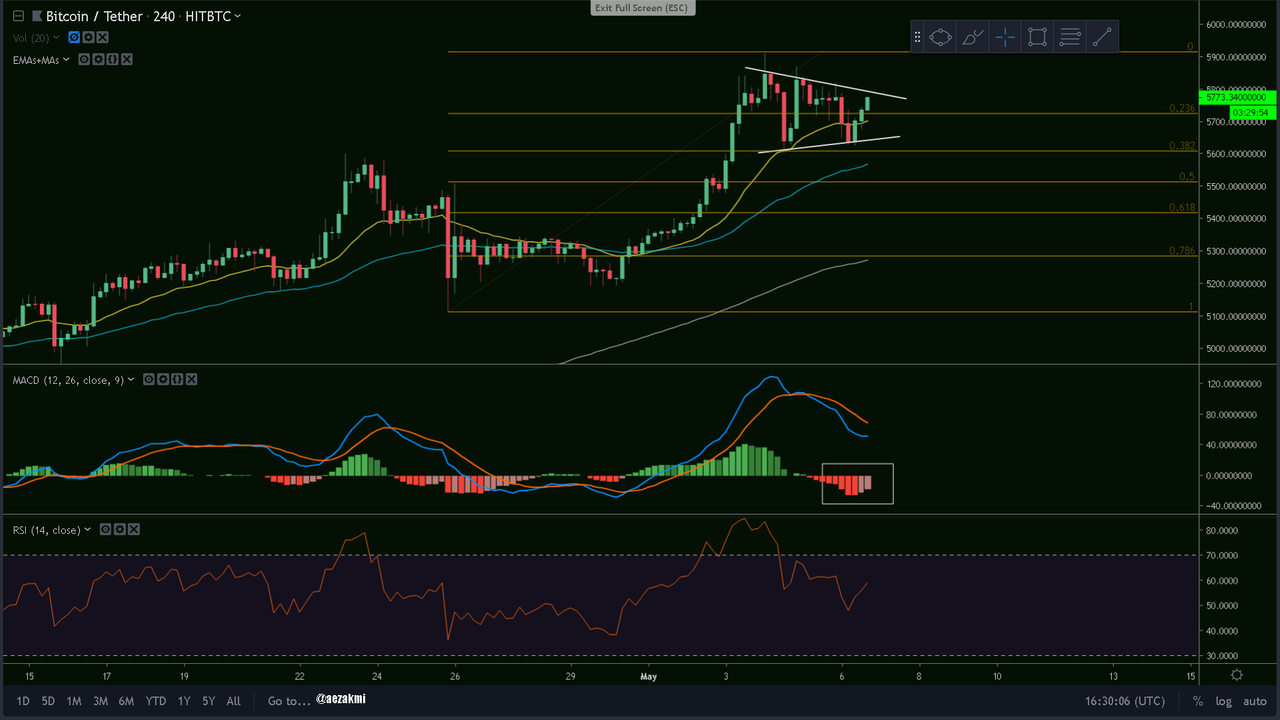Viewport: 1280px width, 720px height.
Task: Select the rectangle drawing tool
Action: pos(1037,38)
